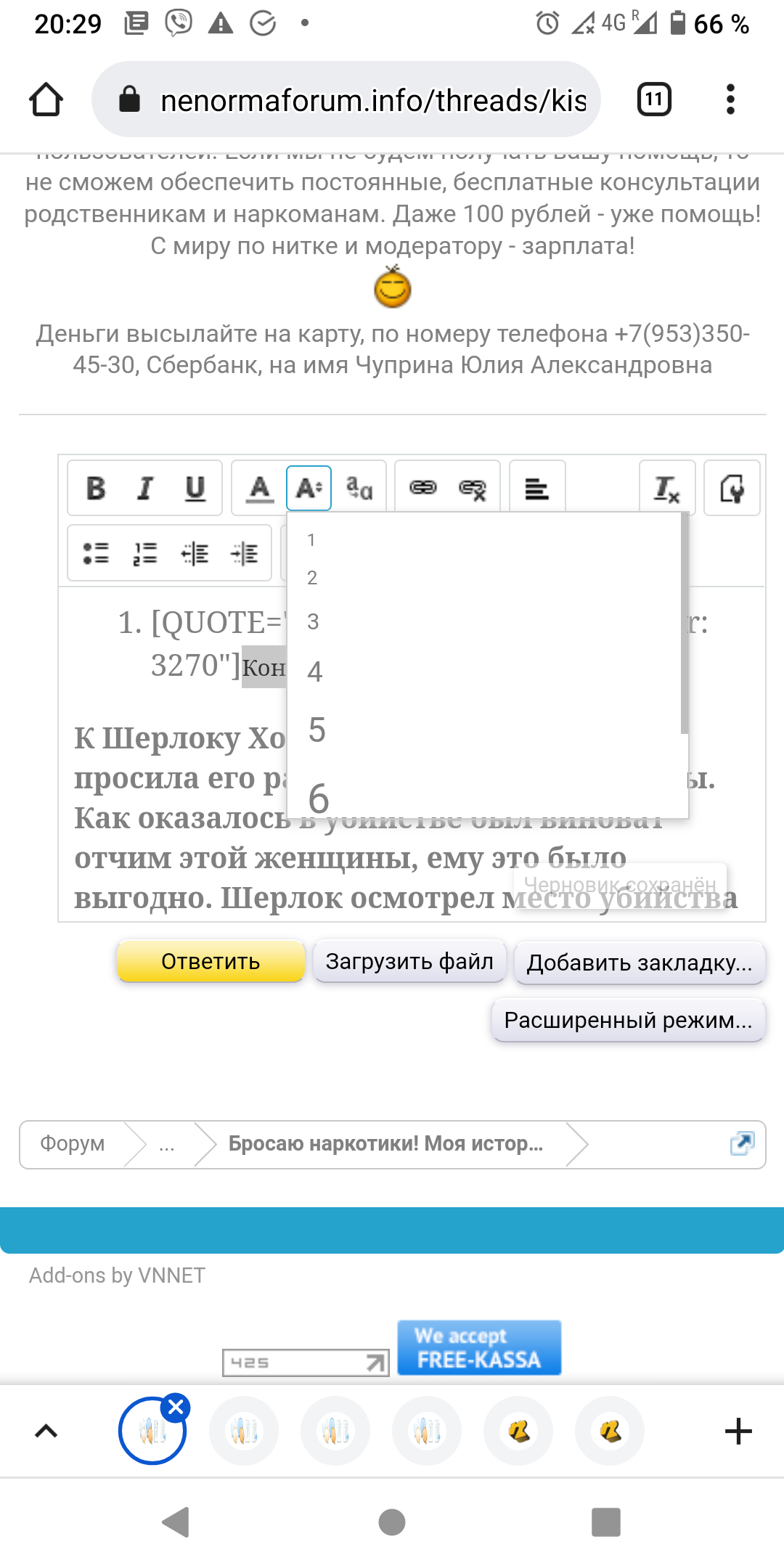Screen dimensions: 784x1568
Task: Click the unlink icon
Action: tap(473, 489)
